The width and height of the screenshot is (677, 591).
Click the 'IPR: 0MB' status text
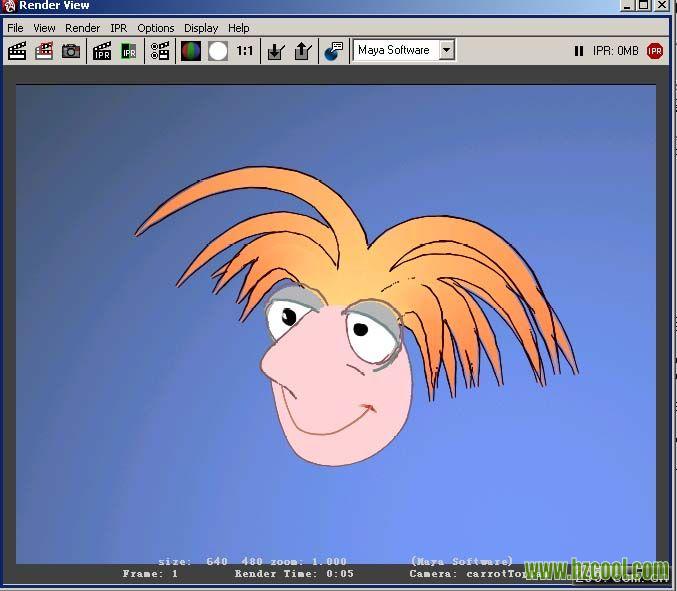[x=615, y=51]
